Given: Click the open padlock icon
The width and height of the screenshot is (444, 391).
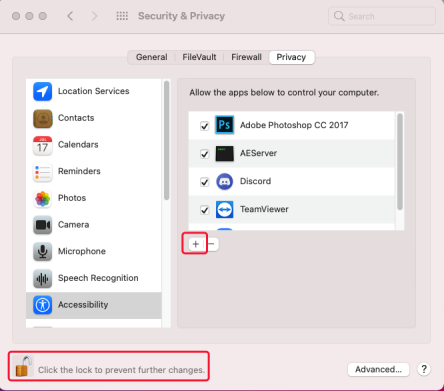Looking at the screenshot, I should 23,366.
